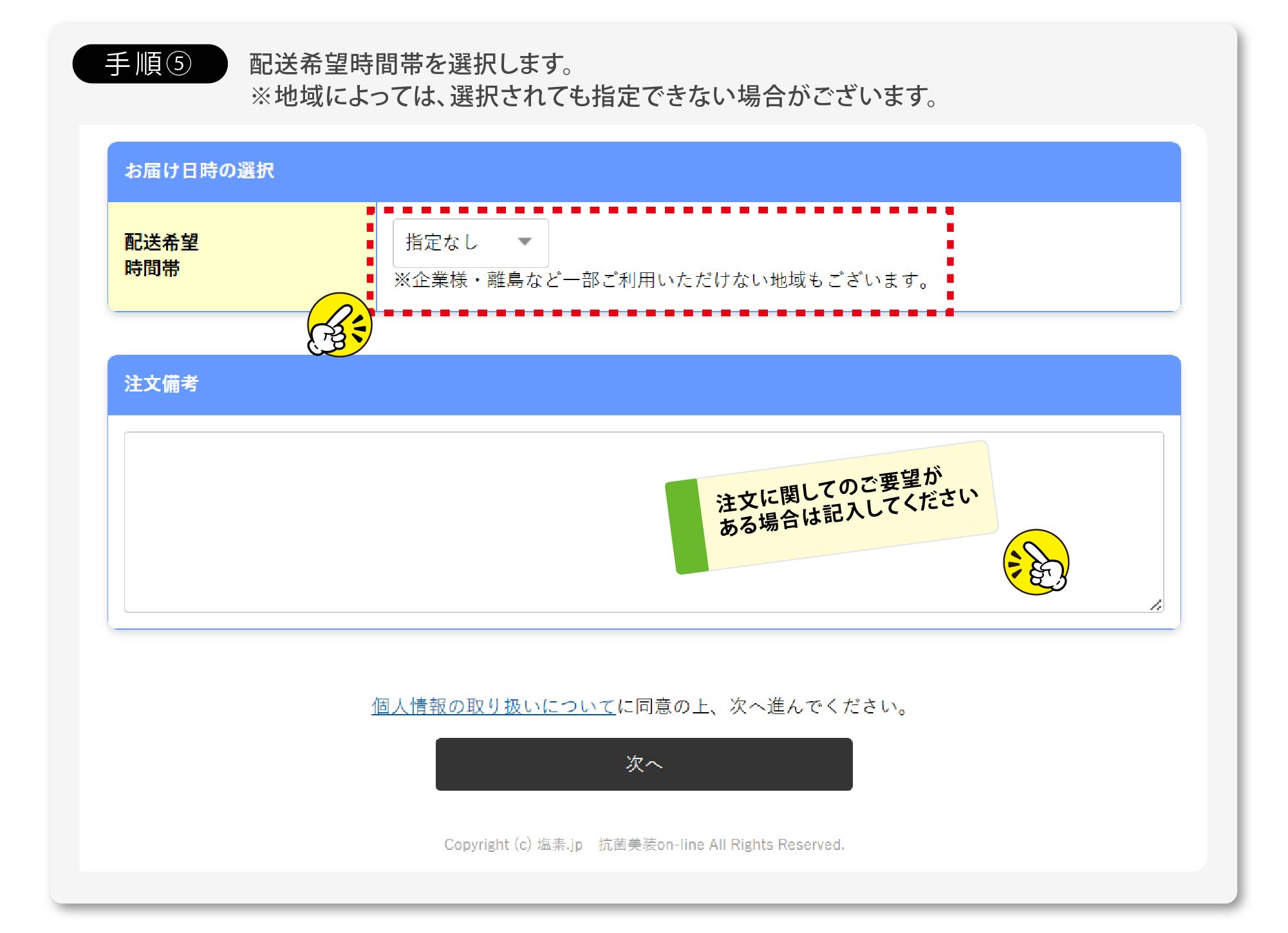Open the 個人情報の取り扱いについて link

coord(494,706)
